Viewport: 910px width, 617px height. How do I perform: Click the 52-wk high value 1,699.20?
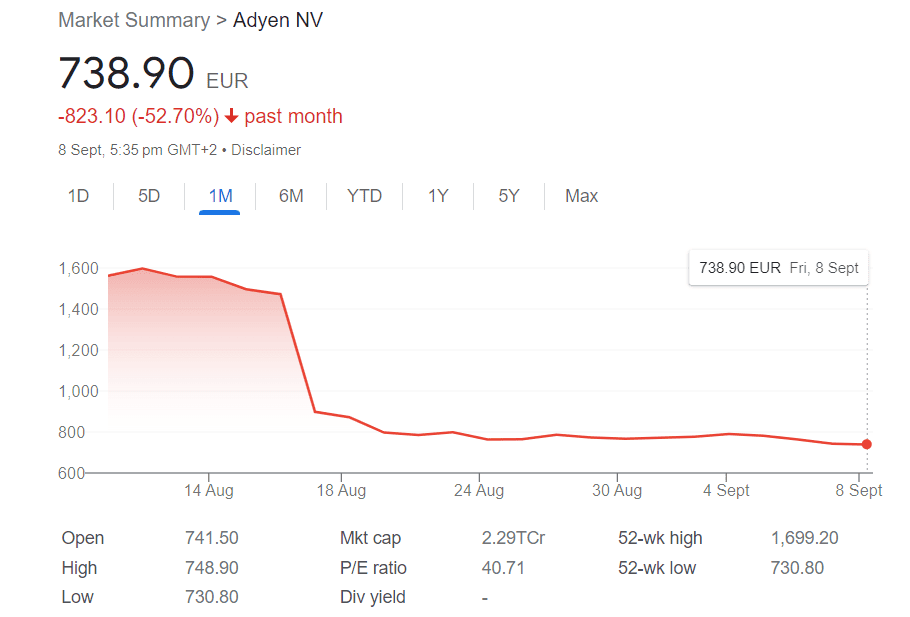[x=804, y=538]
